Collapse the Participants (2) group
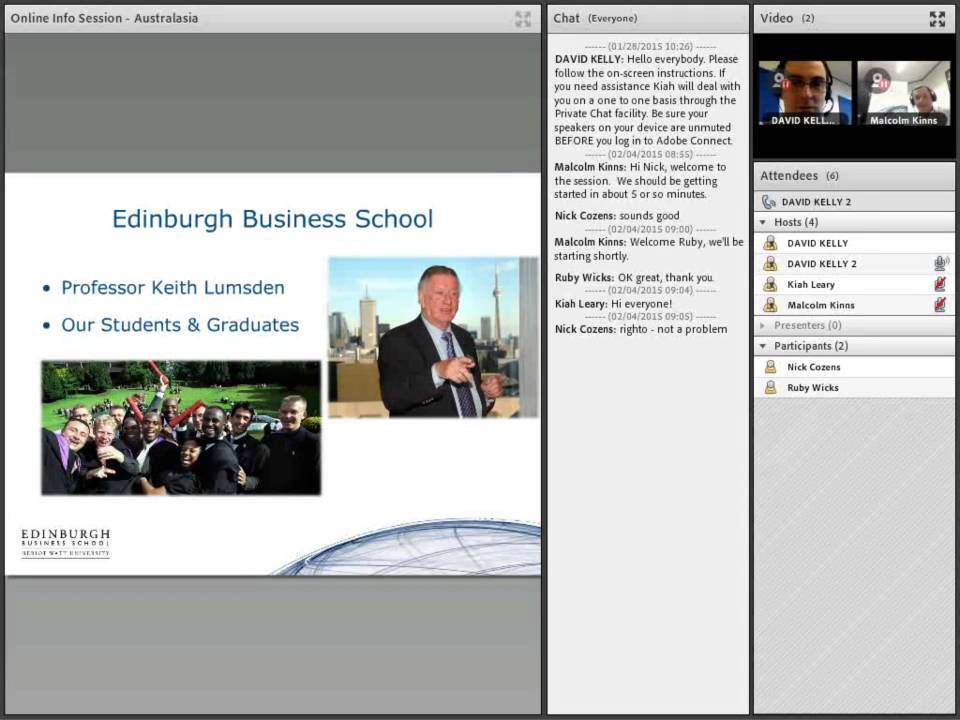Viewport: 960px width, 720px height. pyautogui.click(x=763, y=346)
